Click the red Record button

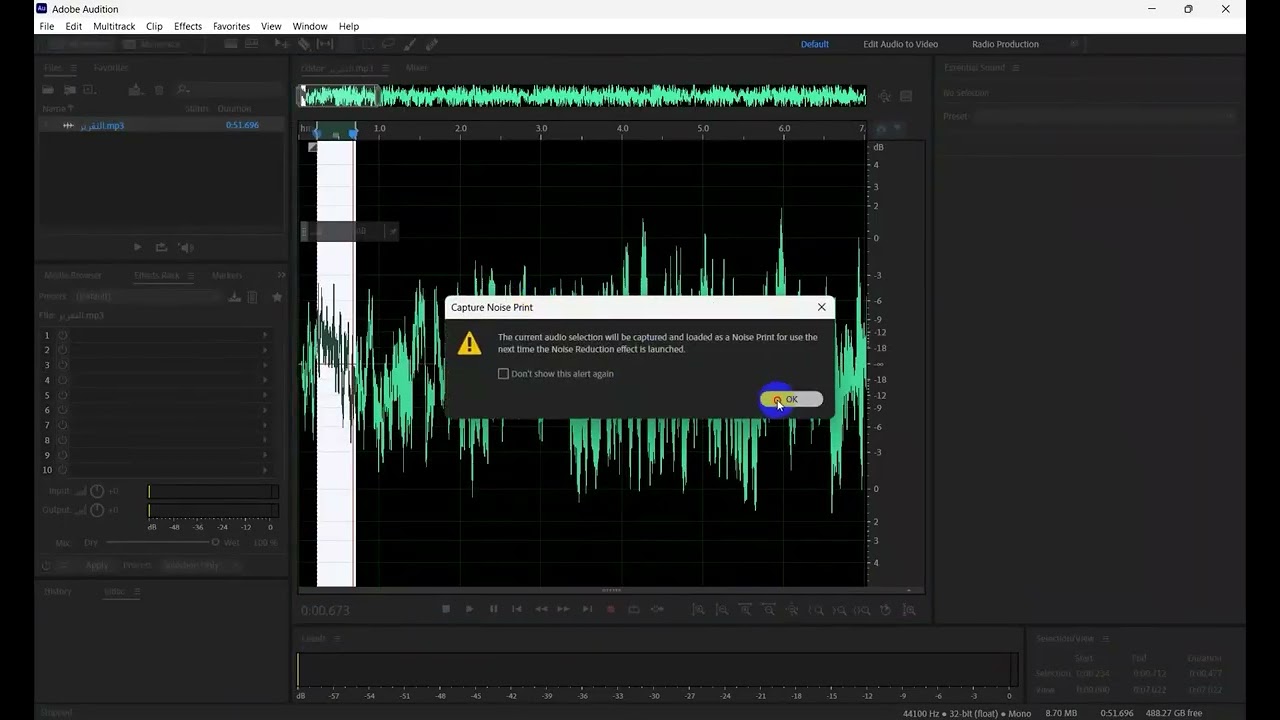610,609
